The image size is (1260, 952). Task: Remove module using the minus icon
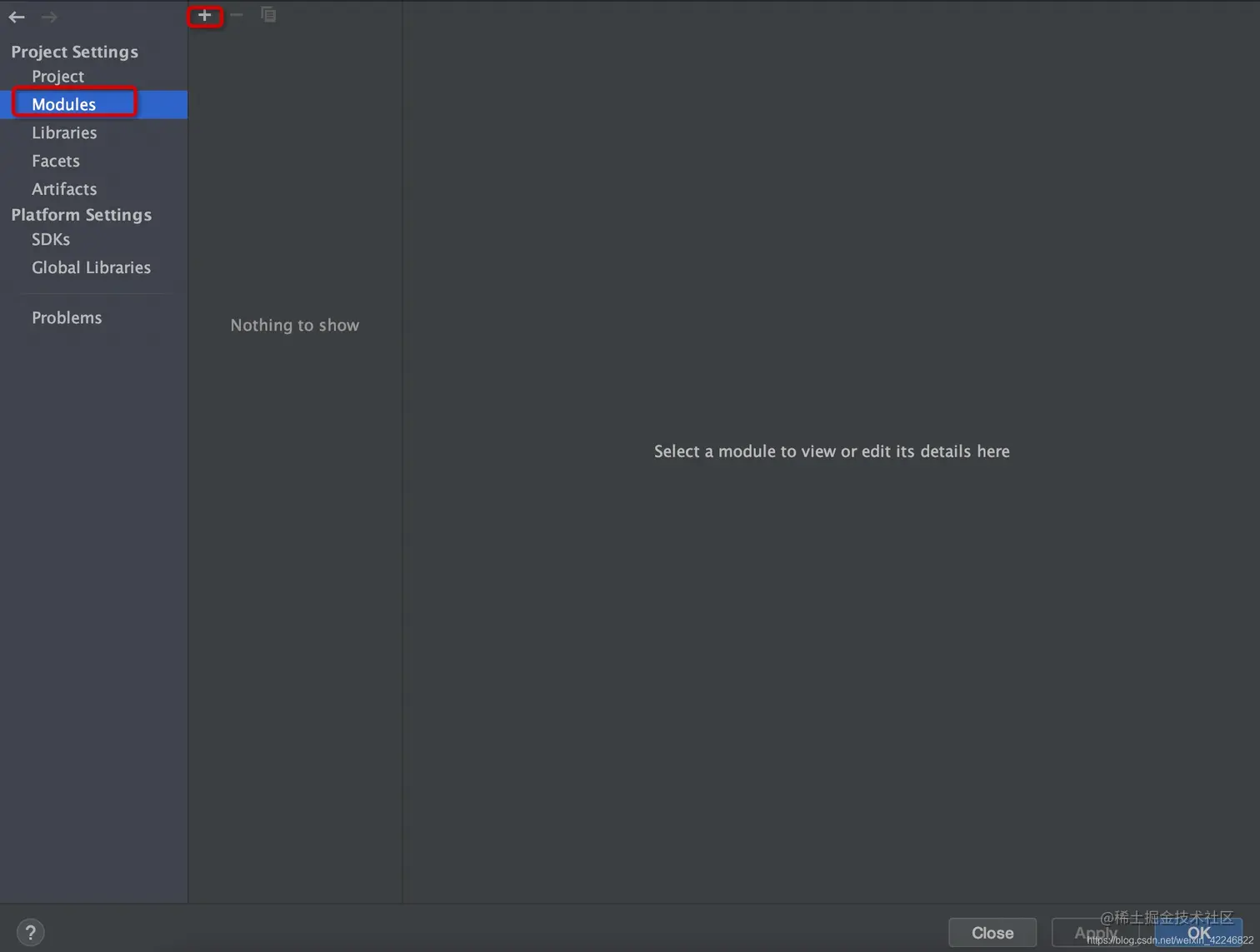pos(237,15)
